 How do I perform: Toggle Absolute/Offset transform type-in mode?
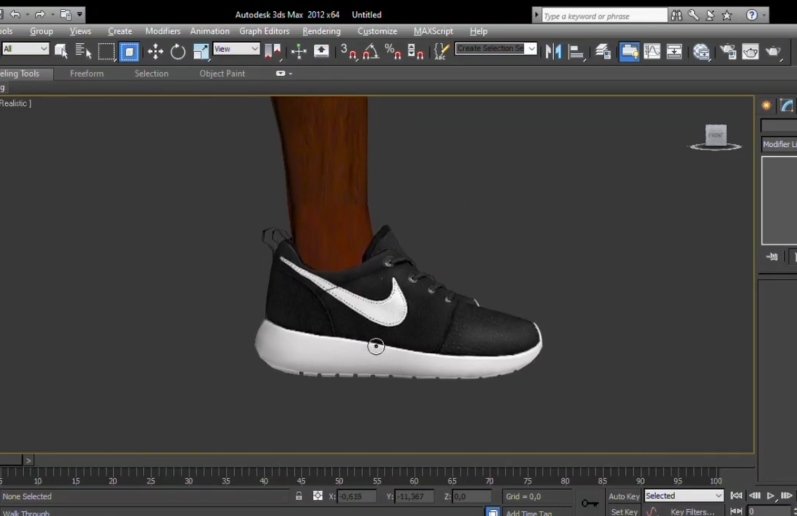click(318, 496)
